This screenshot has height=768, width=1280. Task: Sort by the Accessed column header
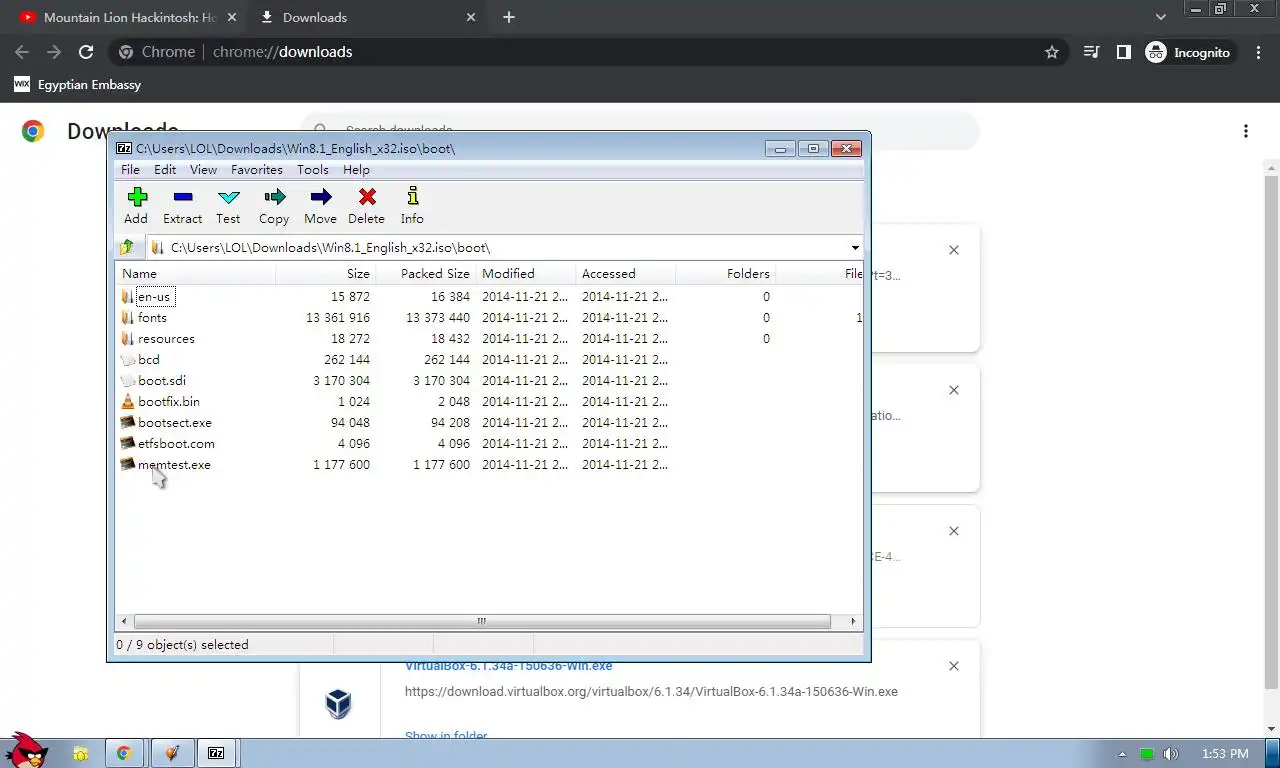tap(626, 273)
